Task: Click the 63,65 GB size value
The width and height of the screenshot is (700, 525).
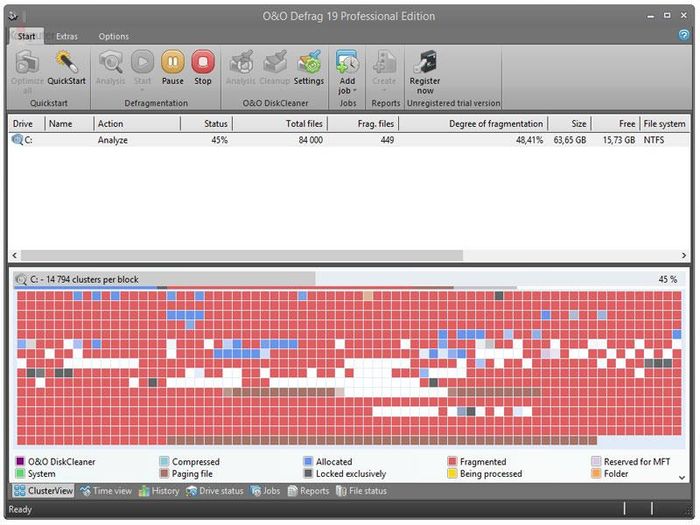Action: [570, 140]
